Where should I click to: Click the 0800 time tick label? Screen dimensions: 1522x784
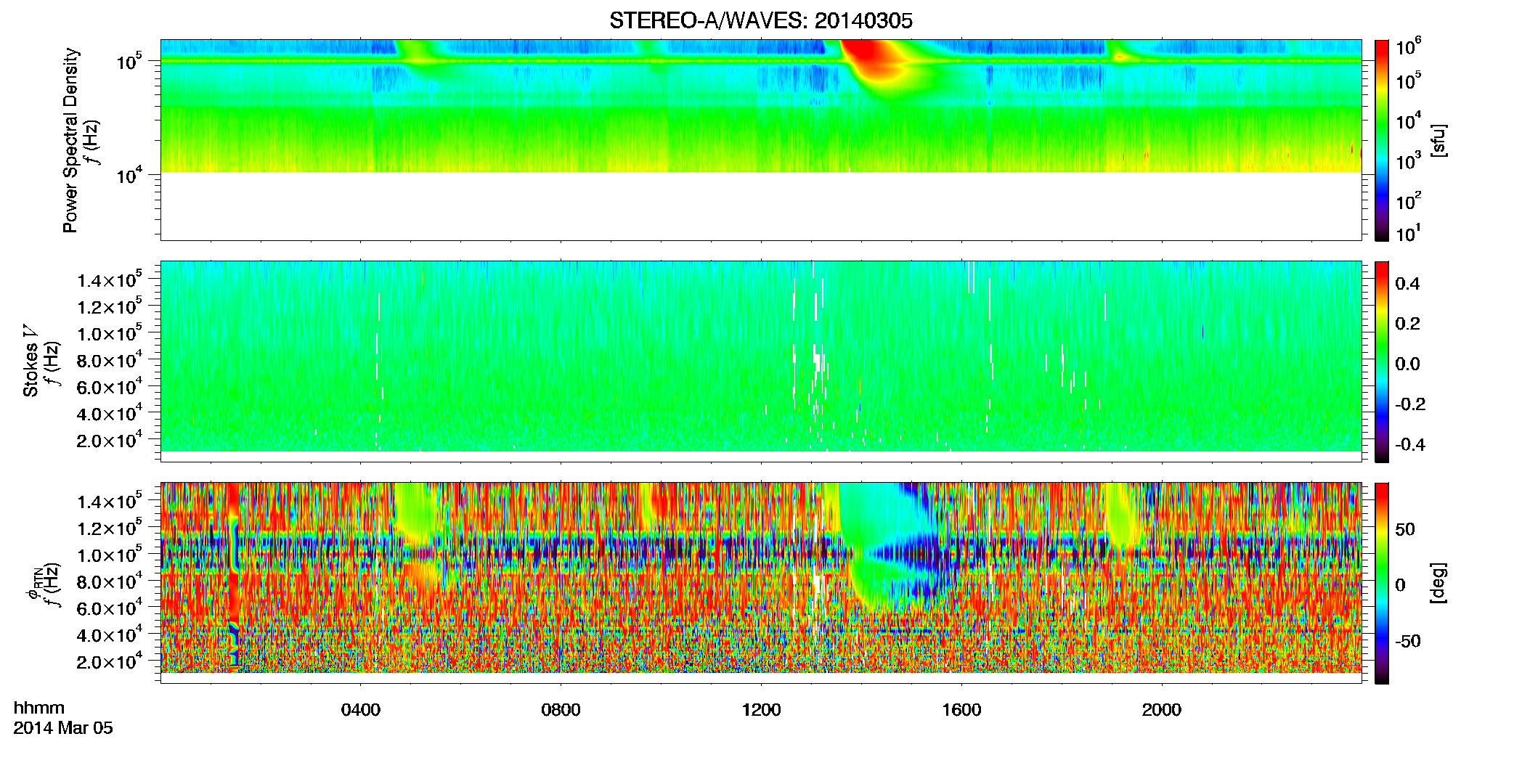tap(561, 710)
